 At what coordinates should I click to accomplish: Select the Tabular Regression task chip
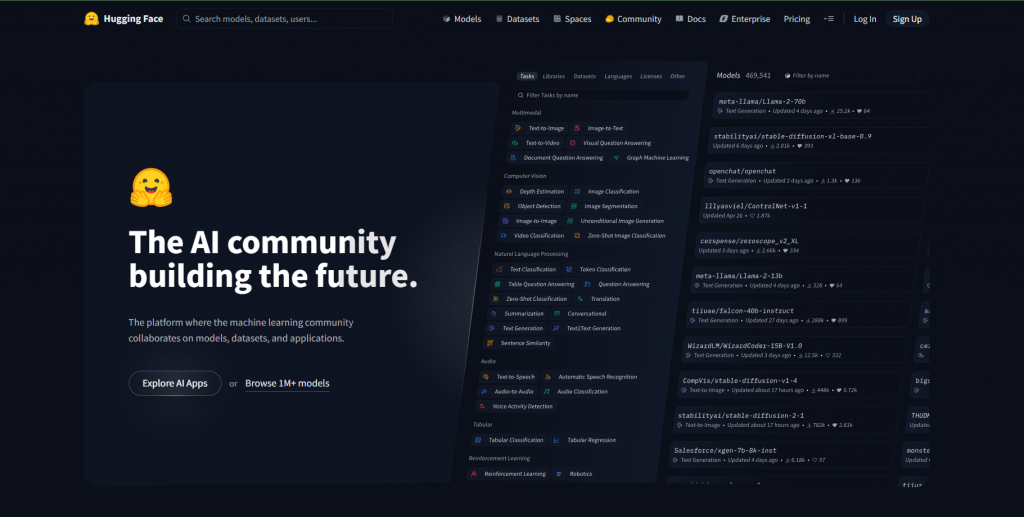click(584, 441)
